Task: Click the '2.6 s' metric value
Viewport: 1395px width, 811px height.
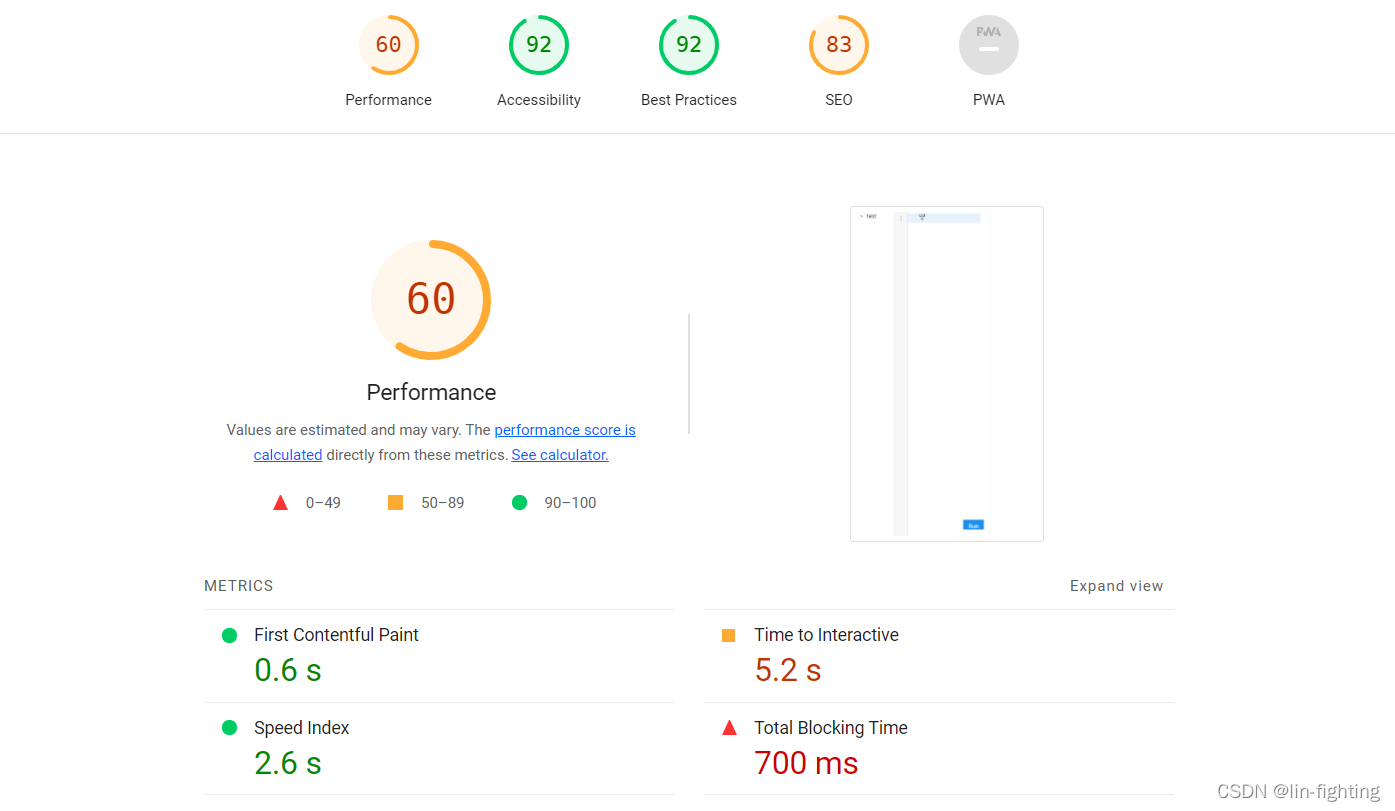Action: click(288, 763)
